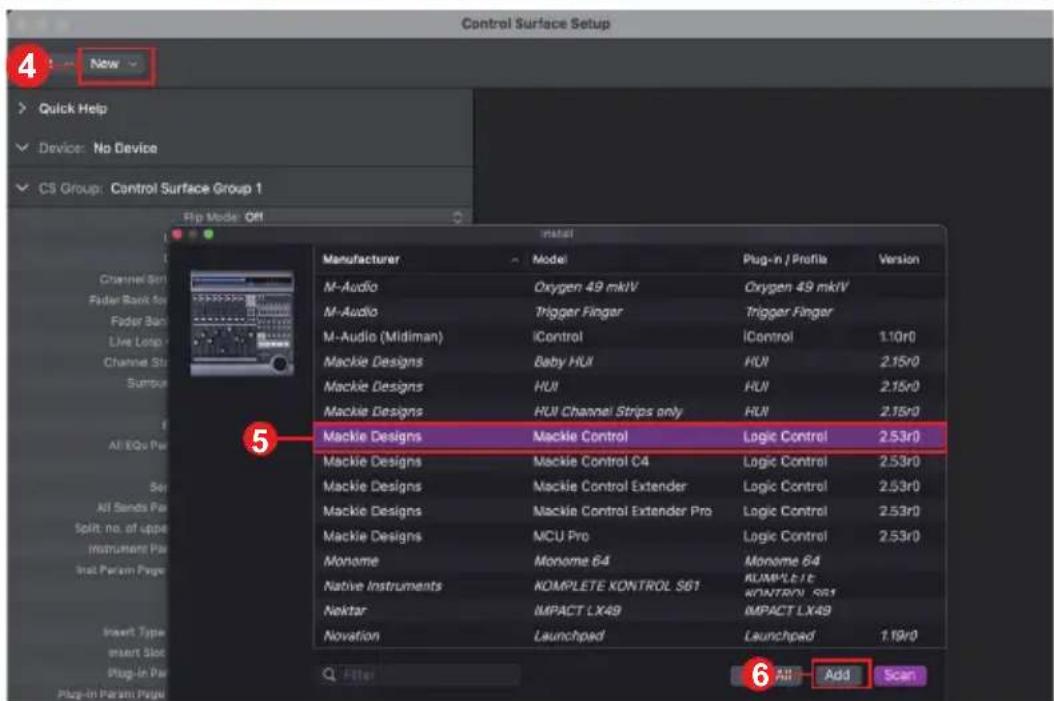Select the Nektar IMPACT LX49 row
The height and width of the screenshot is (701, 1054).
tap(629, 611)
